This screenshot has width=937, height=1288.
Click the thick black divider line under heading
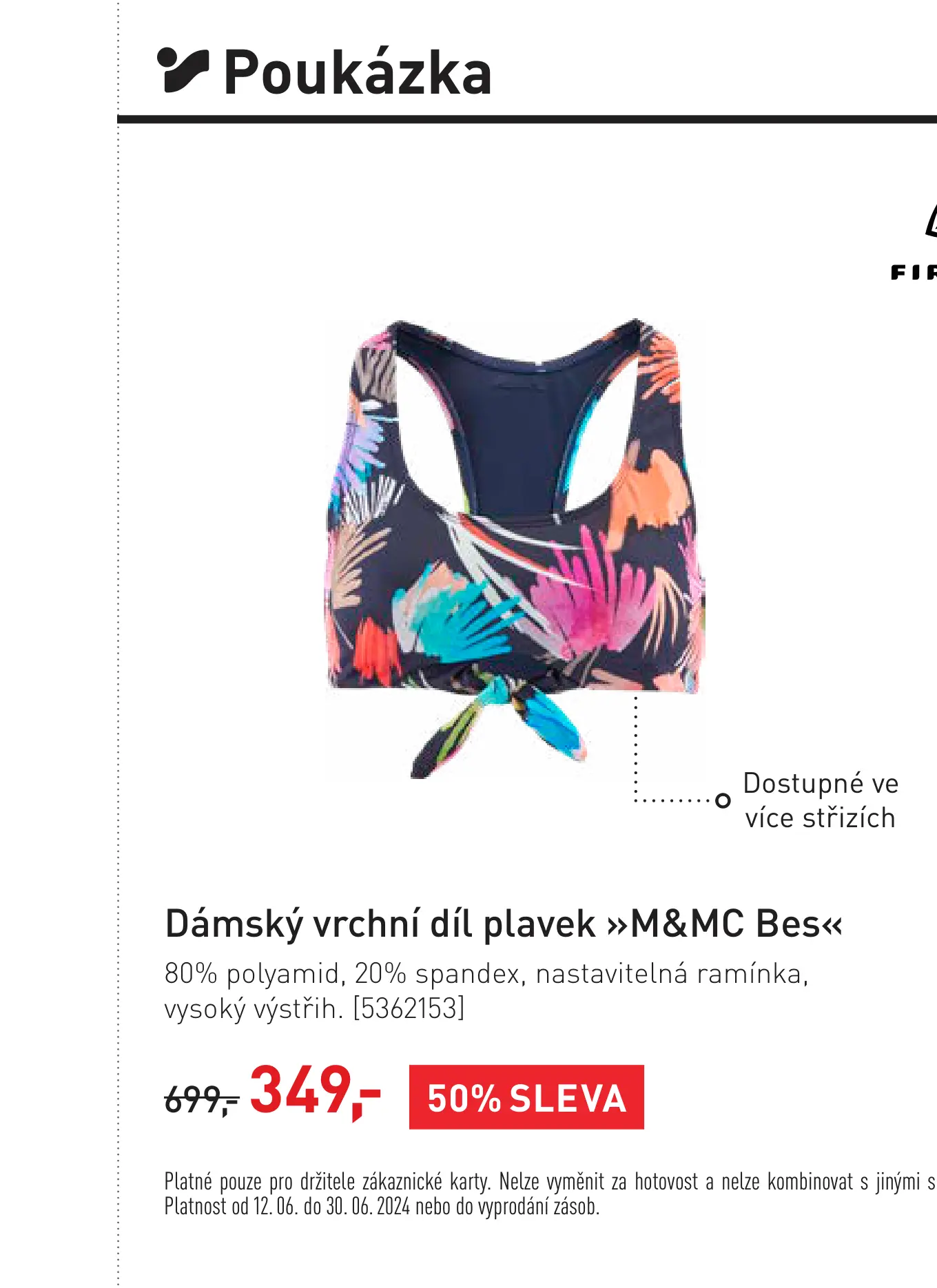tap(527, 120)
